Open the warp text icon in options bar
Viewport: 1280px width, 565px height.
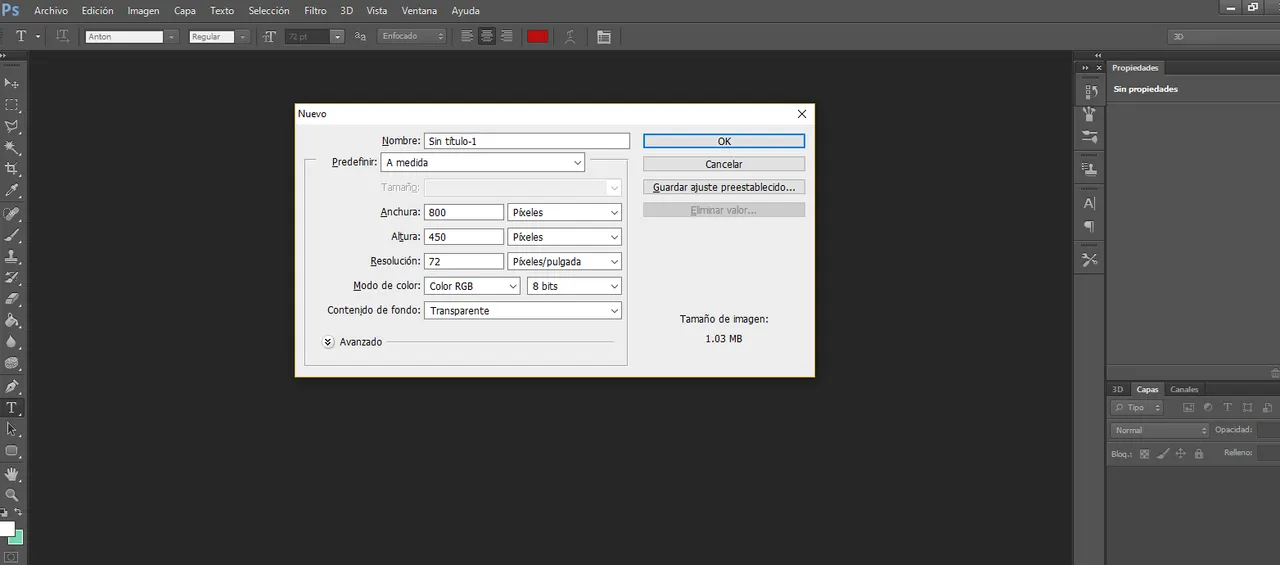pos(570,36)
